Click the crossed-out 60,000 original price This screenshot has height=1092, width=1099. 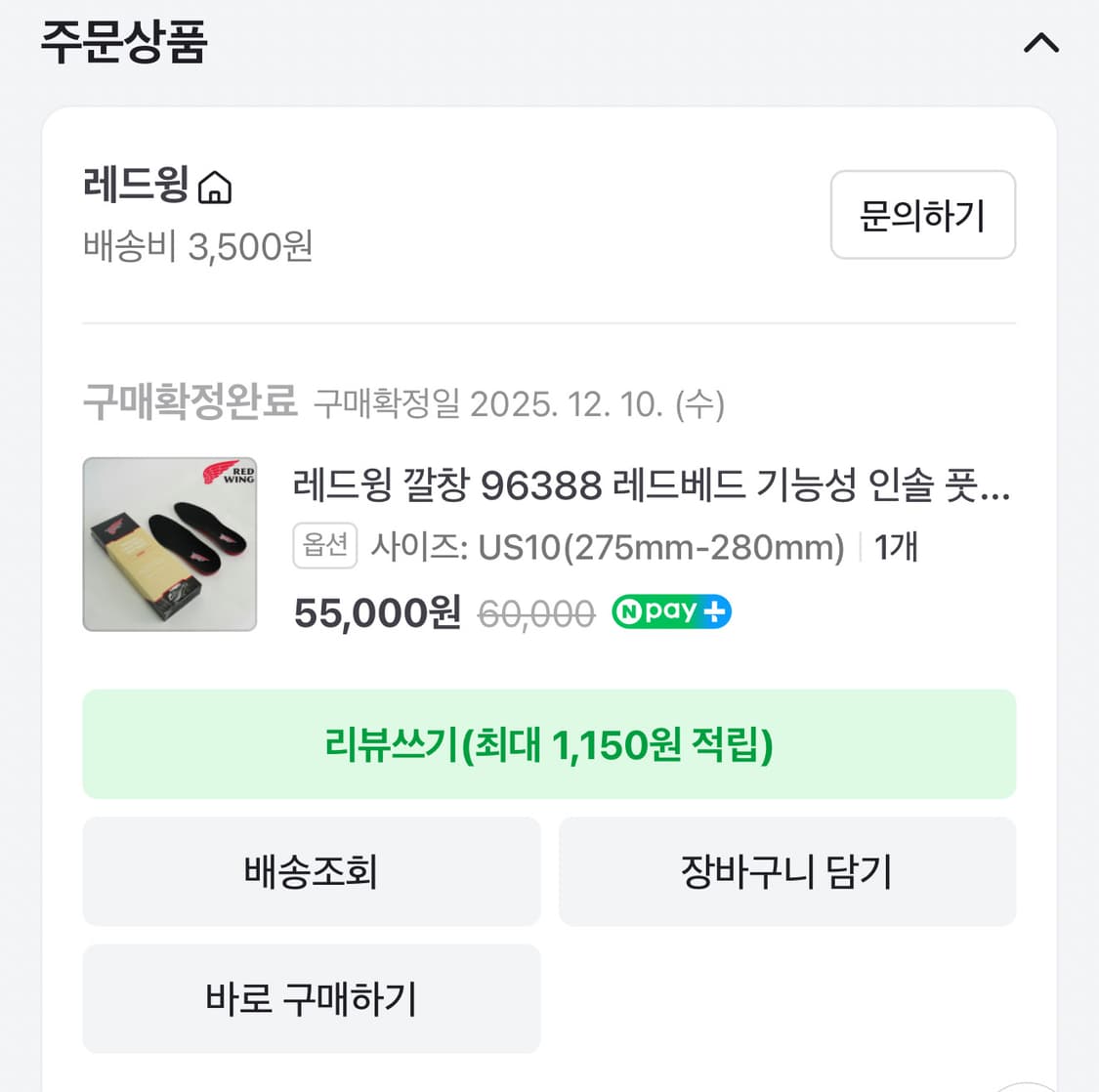(x=535, y=611)
